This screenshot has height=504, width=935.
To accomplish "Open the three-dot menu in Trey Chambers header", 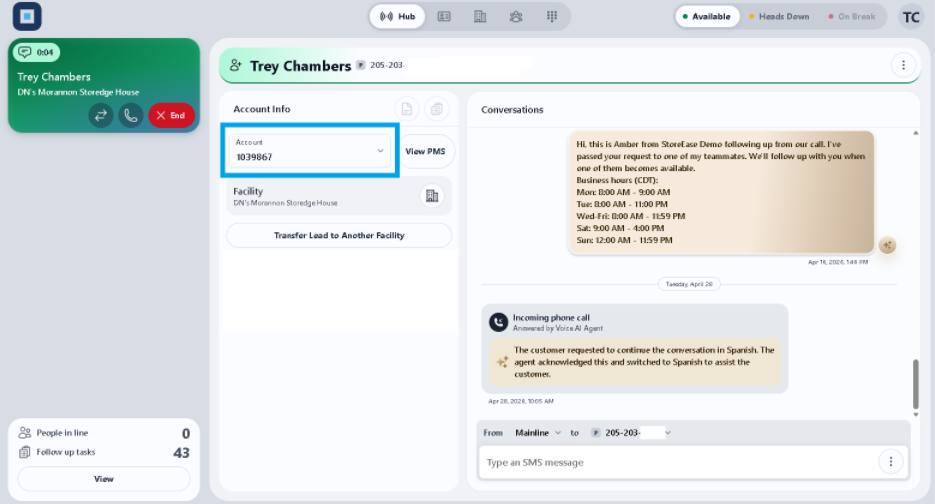I will [x=903, y=65].
